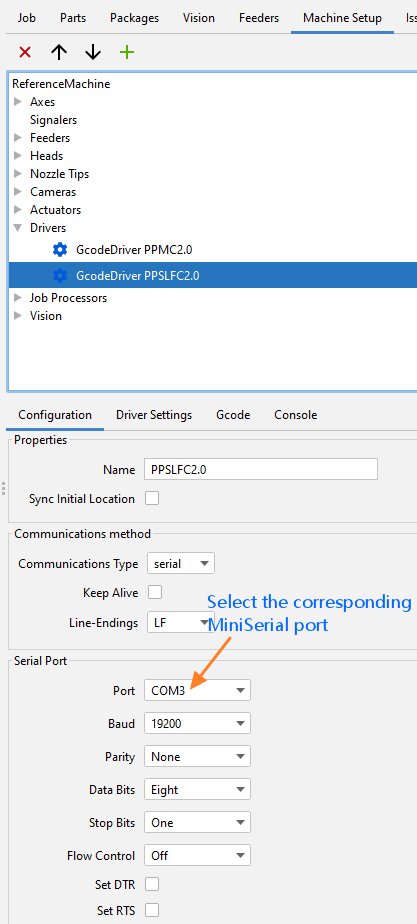Move item up with up arrow icon
The height and width of the screenshot is (924, 417).
[59, 52]
